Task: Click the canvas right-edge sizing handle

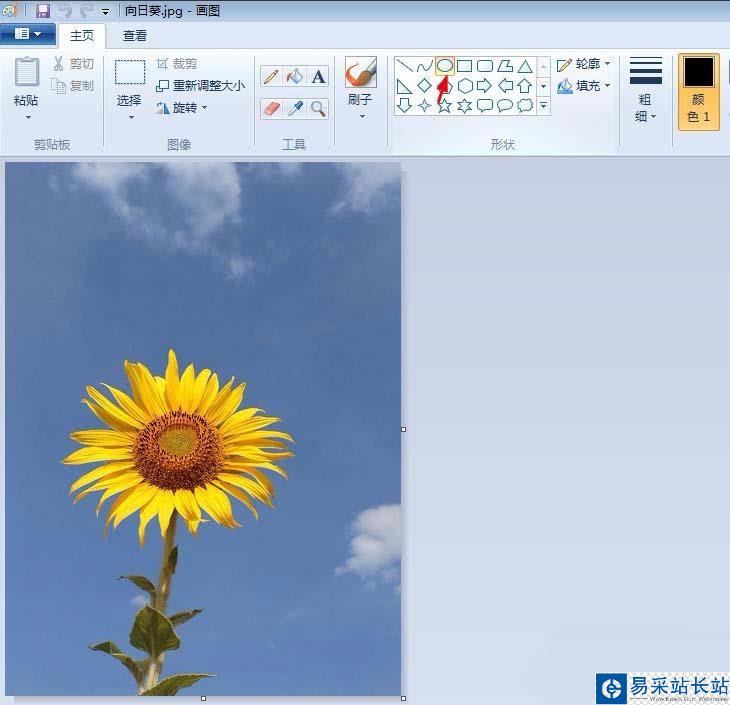Action: 404,429
